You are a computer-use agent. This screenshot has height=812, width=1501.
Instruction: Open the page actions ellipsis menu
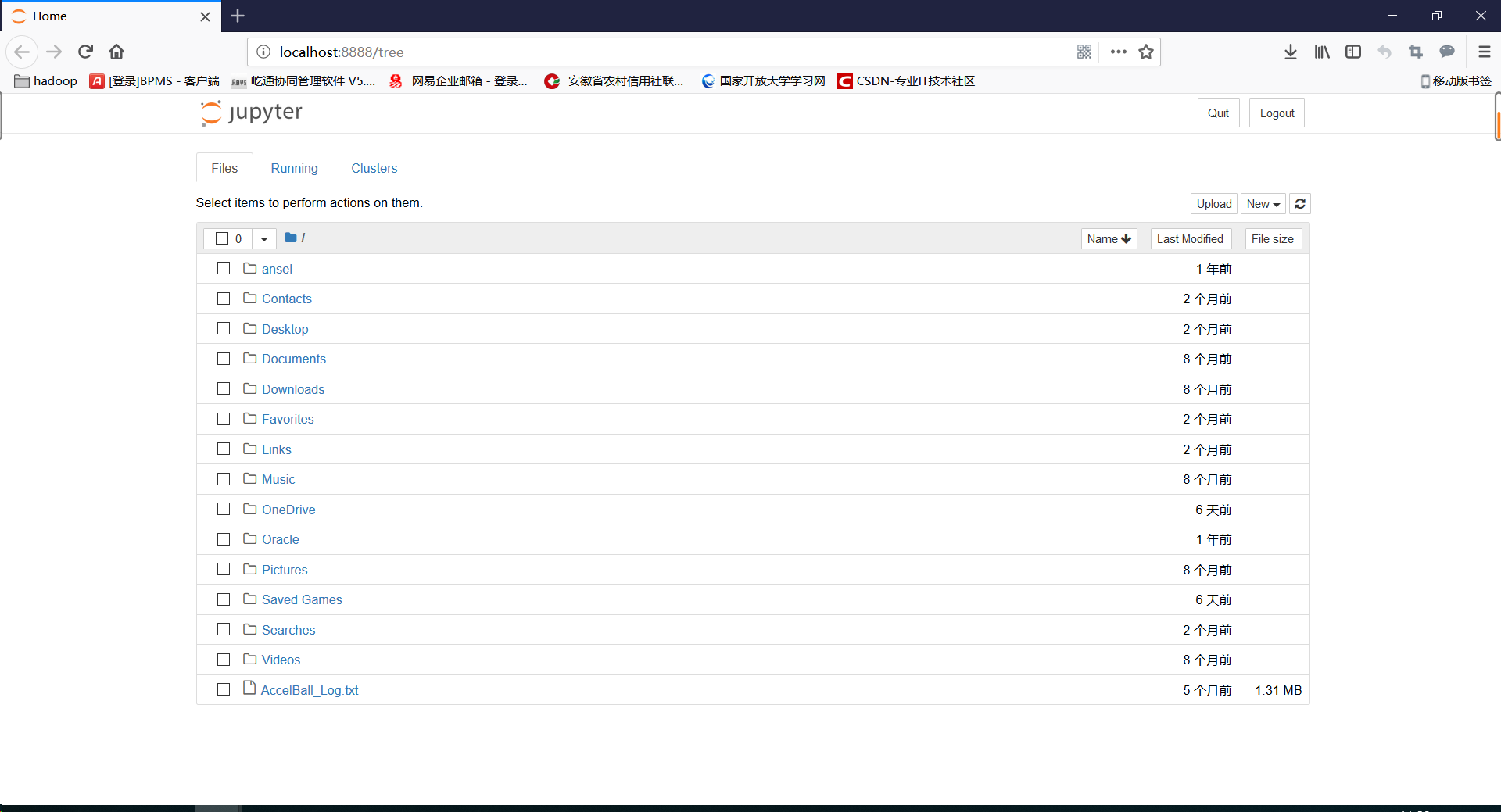1118,52
